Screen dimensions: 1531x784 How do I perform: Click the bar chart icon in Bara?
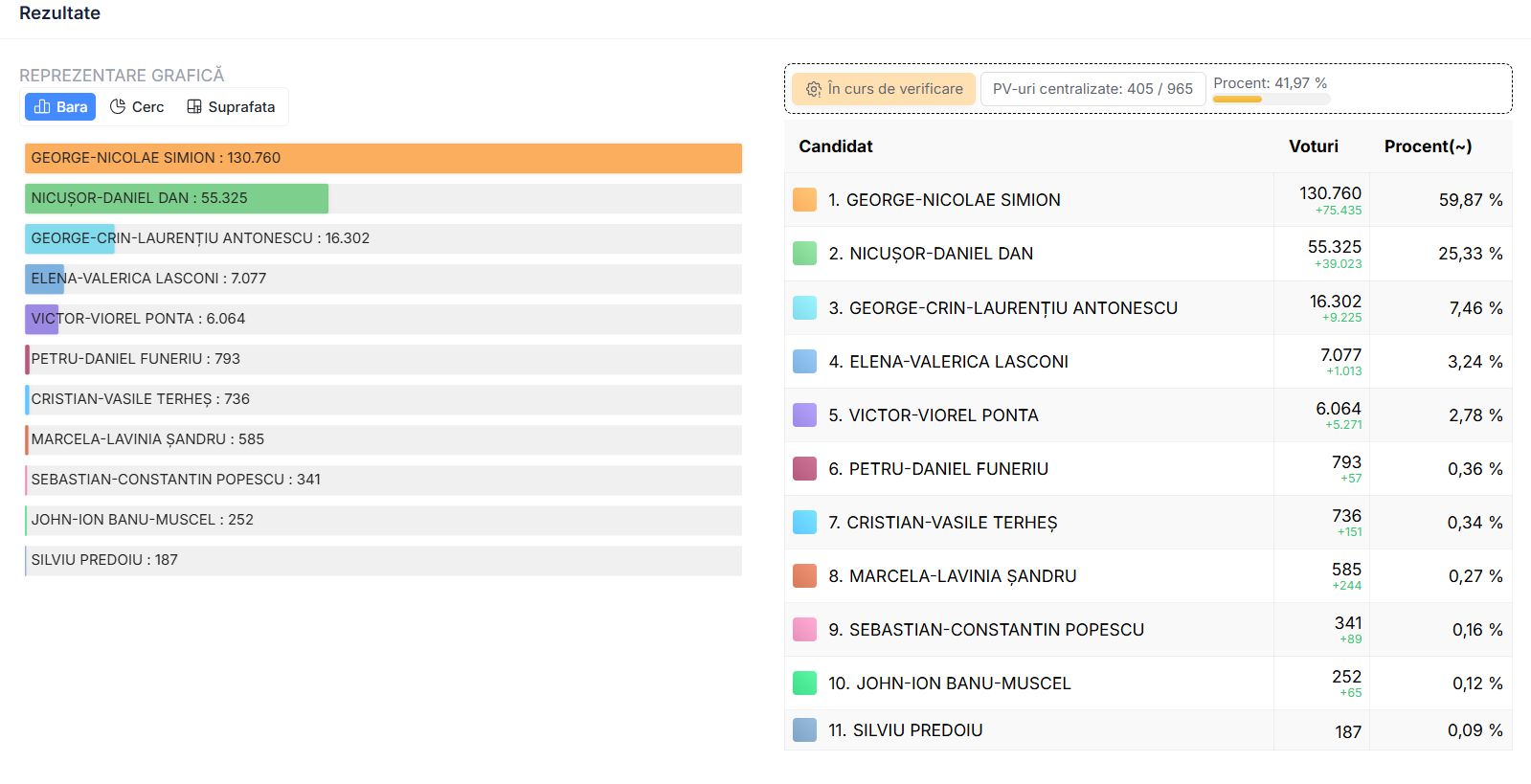pos(42,107)
